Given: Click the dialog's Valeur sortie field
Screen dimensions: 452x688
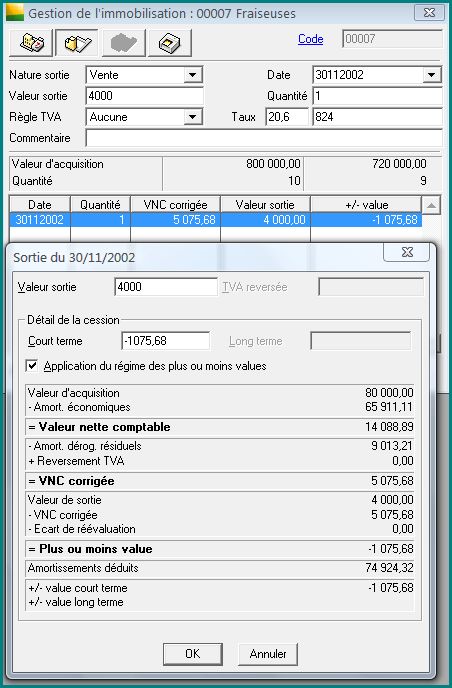Looking at the screenshot, I should pyautogui.click(x=165, y=287).
